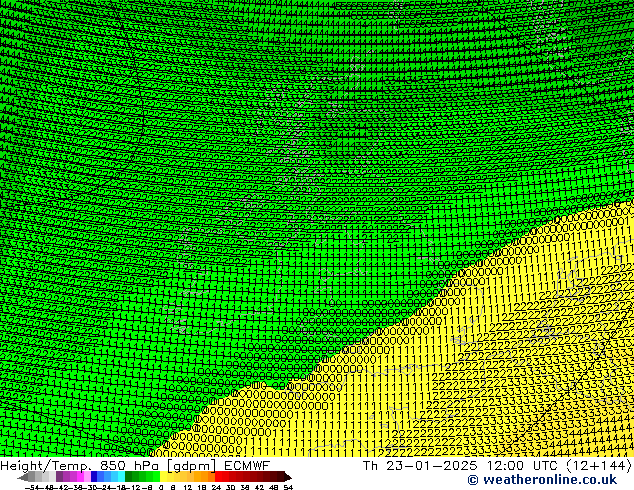Click the bright red swatch above 24 in legend
This screenshot has width=634, height=490.
pos(218,476)
